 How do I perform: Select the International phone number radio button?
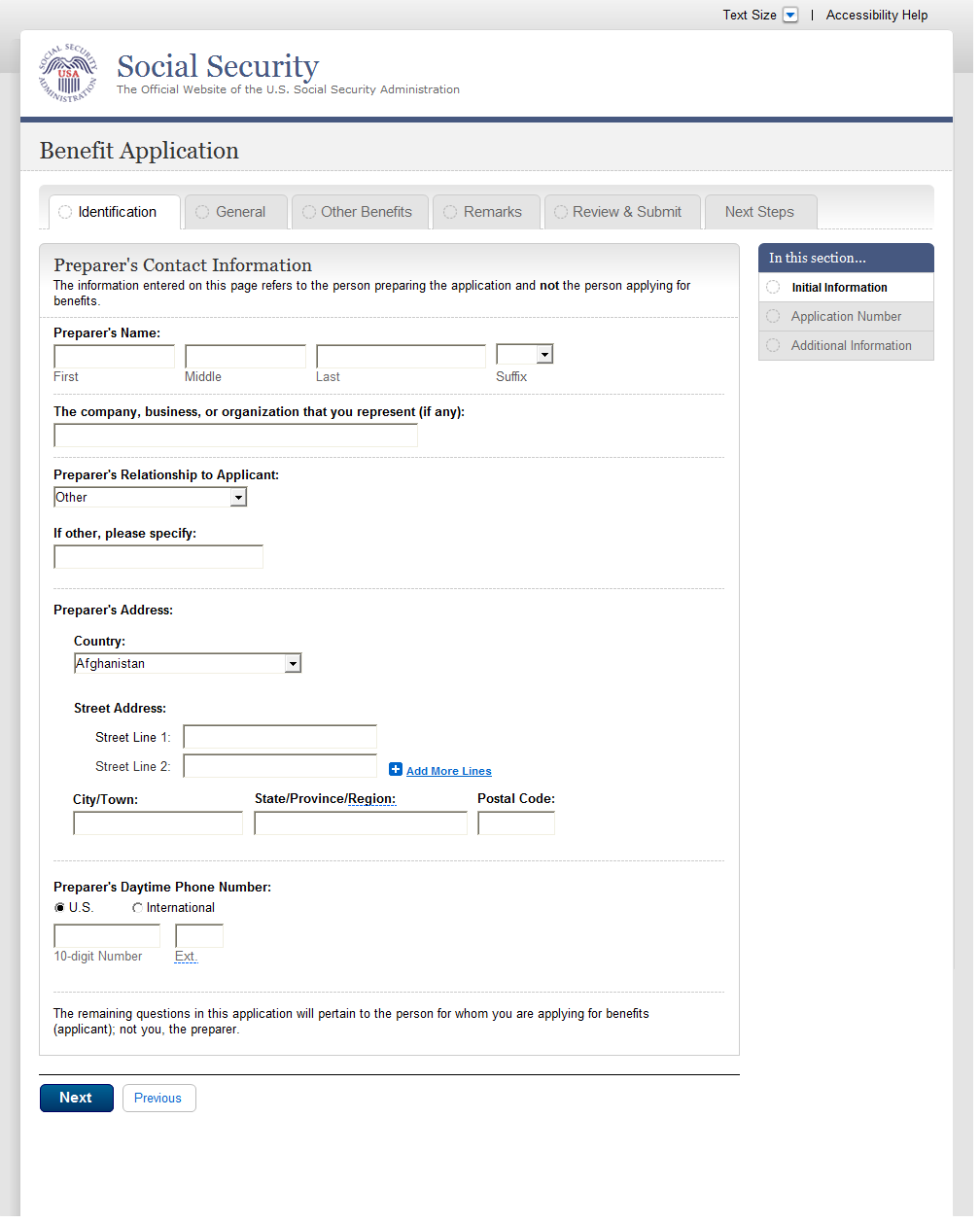coord(137,907)
